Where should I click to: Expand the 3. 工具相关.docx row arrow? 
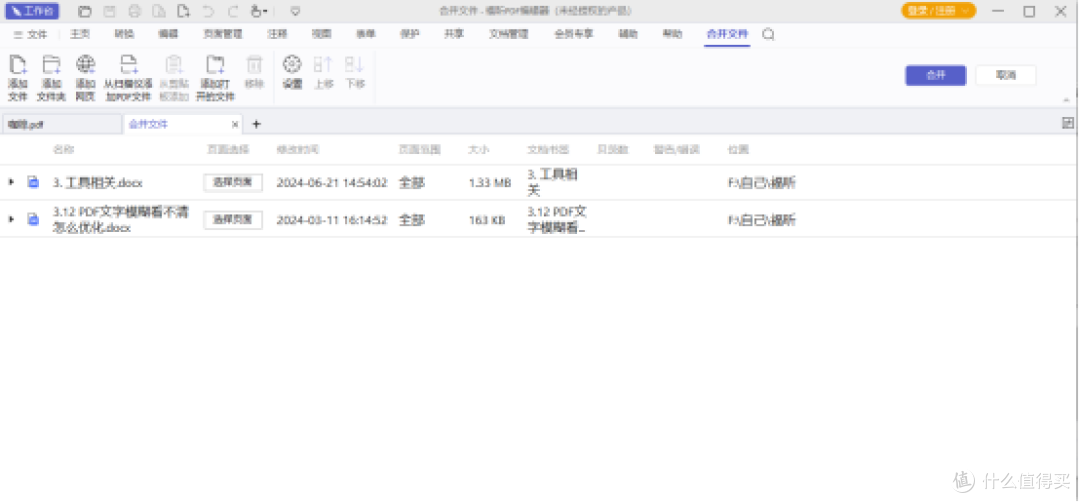coord(11,182)
